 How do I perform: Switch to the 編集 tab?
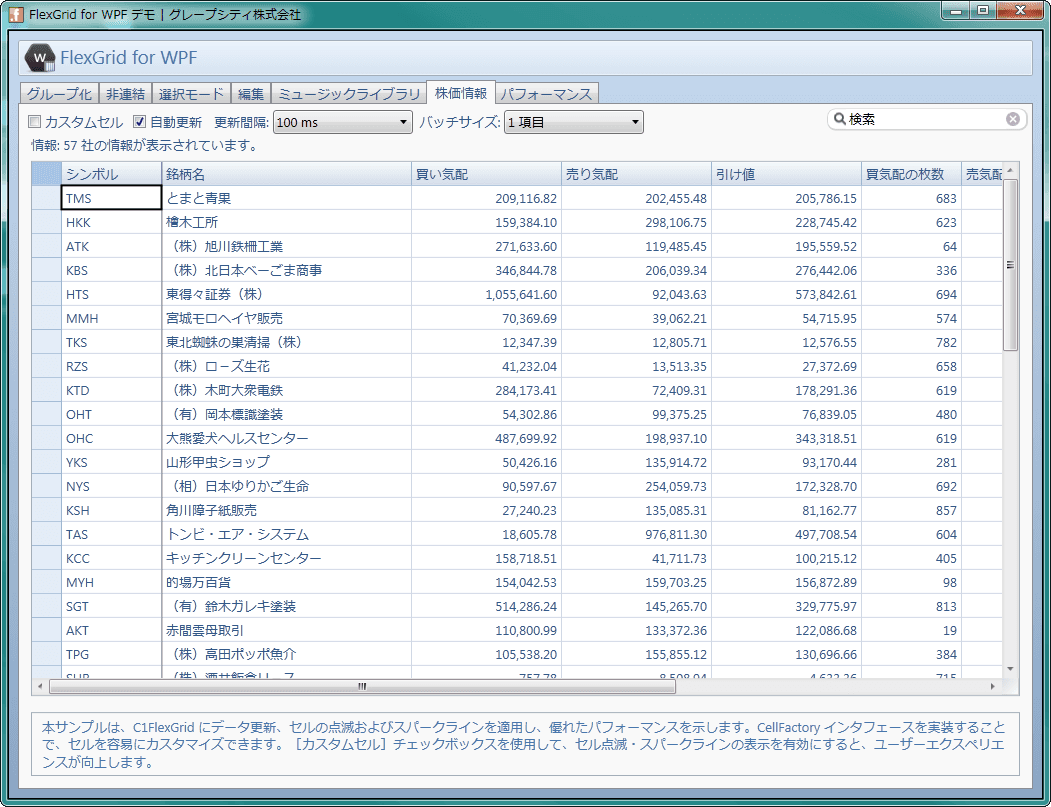click(x=251, y=94)
